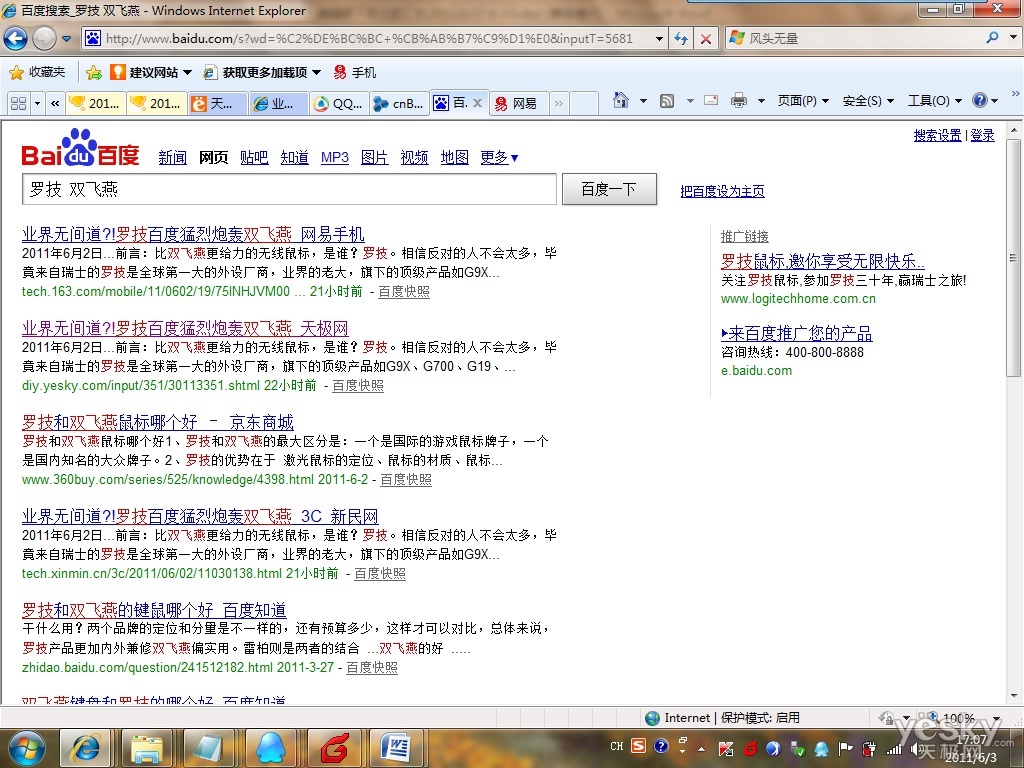1024x768 pixels.
Task: Open the 手机 favorites bar link
Action: tap(355, 72)
